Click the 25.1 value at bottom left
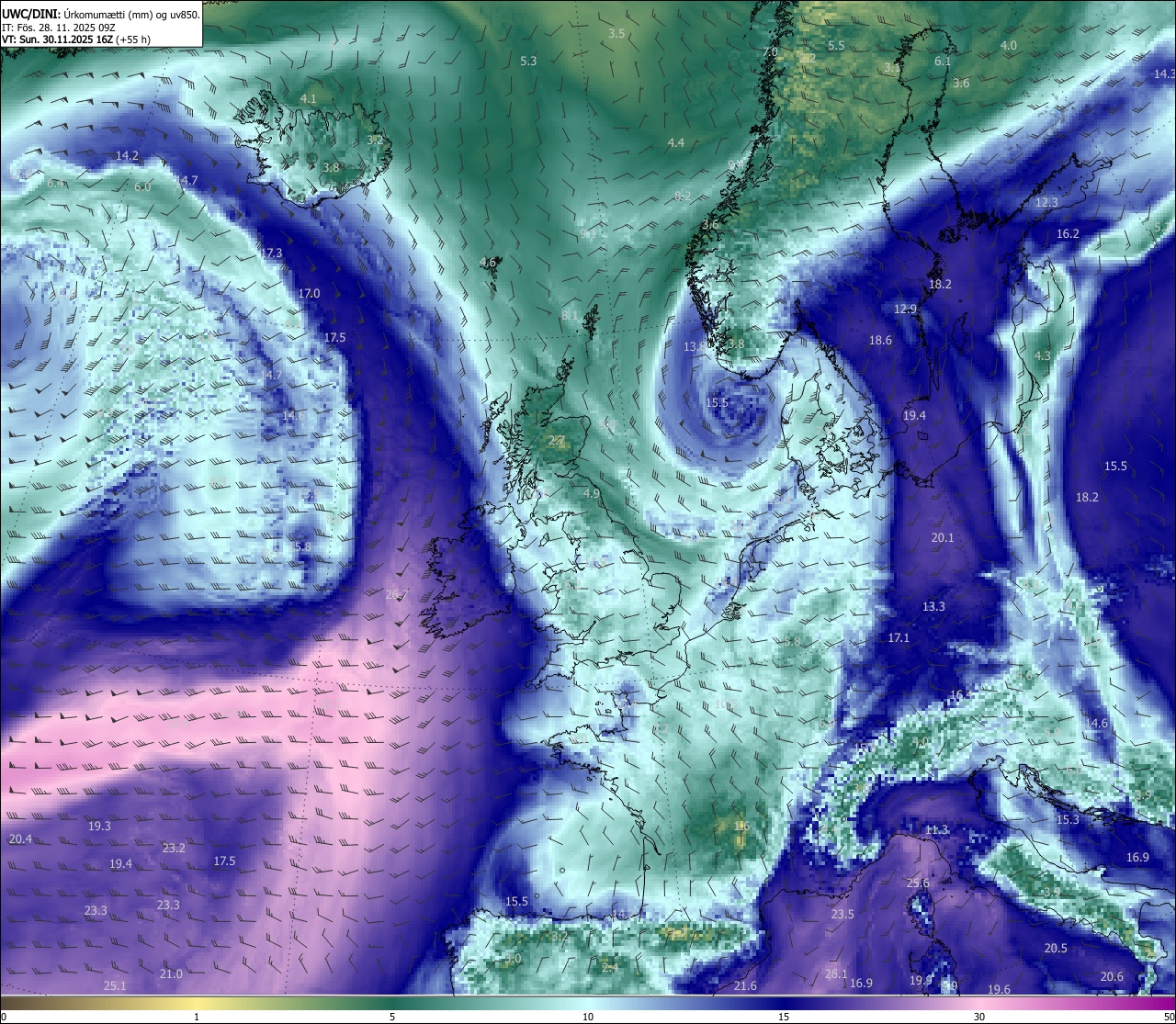This screenshot has height=1024, width=1176. pos(115,986)
